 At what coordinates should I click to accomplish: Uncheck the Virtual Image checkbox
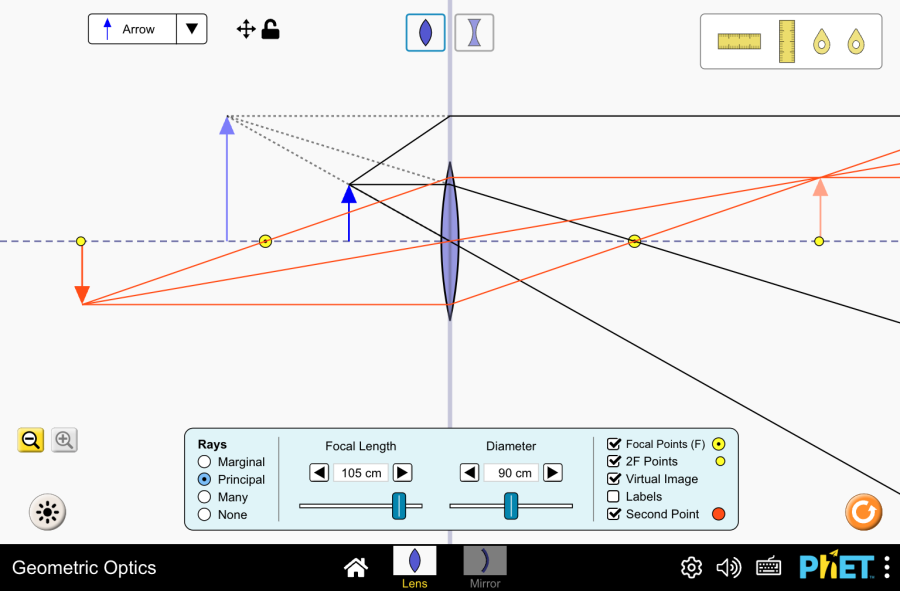614,479
